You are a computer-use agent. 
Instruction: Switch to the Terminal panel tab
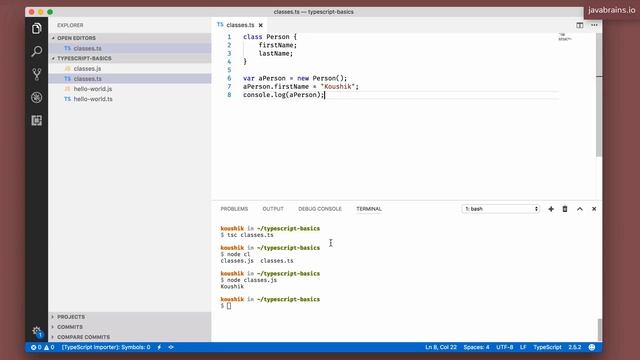coord(369,209)
